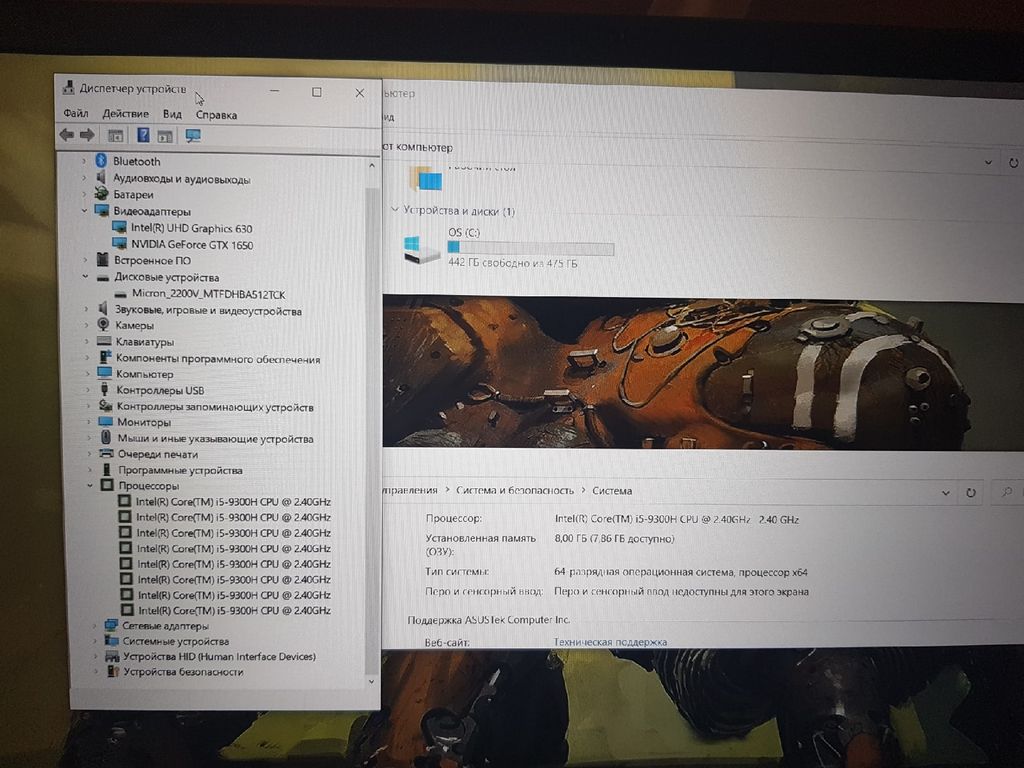Click the Батареи battery icon

[x=101, y=194]
